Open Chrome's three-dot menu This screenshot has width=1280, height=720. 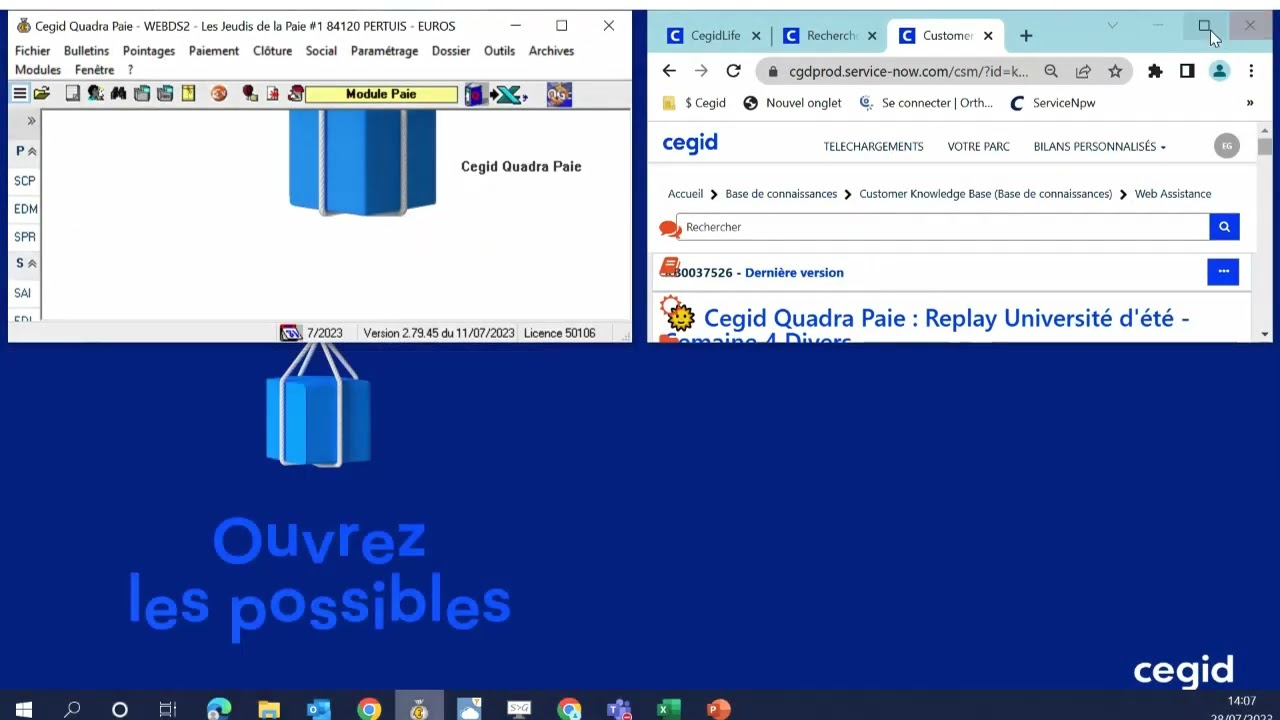point(1251,71)
